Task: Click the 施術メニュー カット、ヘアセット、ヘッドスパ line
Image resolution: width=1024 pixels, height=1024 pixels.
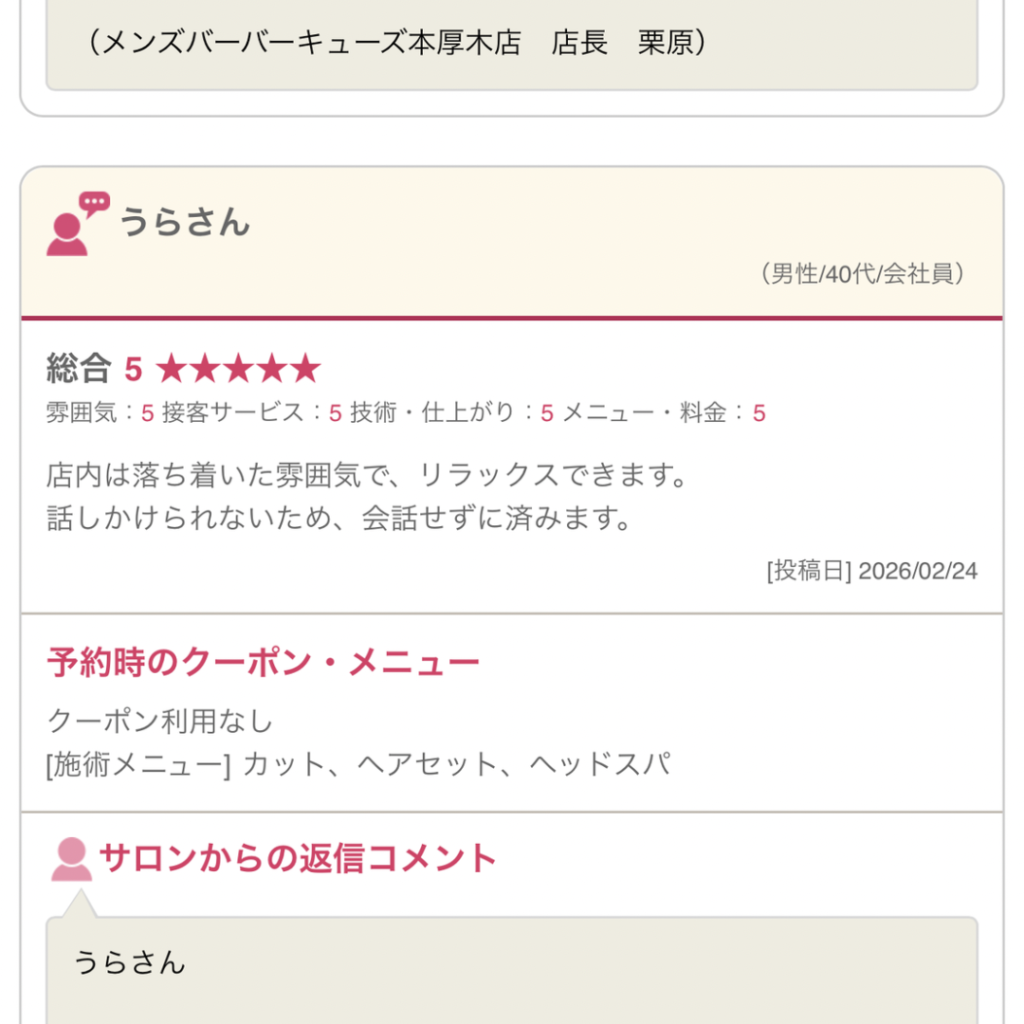Action: click(x=358, y=765)
